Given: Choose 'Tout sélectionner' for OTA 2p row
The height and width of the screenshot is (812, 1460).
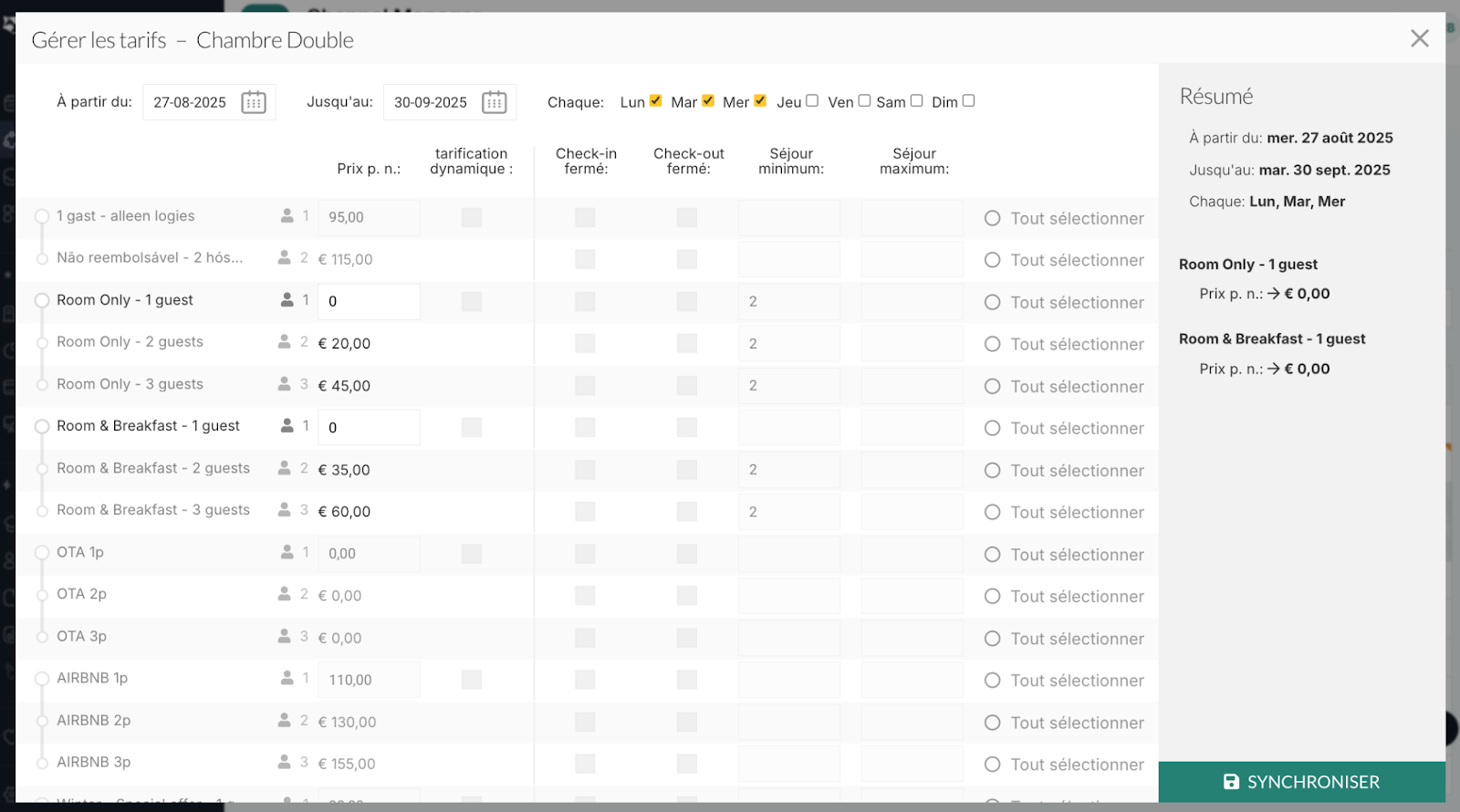Looking at the screenshot, I should [1064, 596].
